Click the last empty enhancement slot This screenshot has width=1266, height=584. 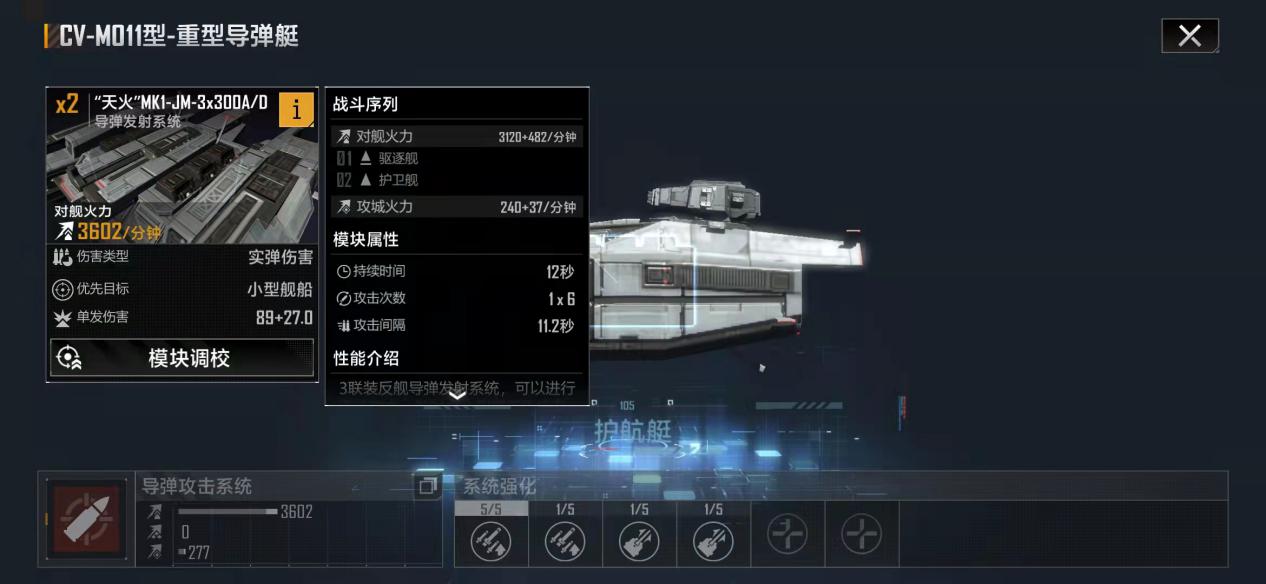point(861,536)
